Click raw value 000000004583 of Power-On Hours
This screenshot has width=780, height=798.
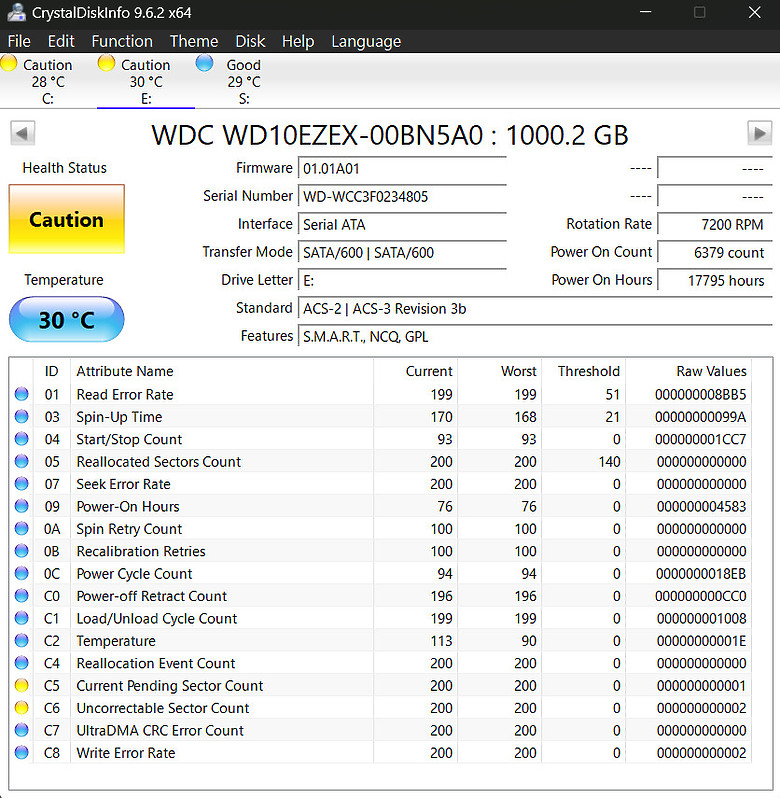701,506
